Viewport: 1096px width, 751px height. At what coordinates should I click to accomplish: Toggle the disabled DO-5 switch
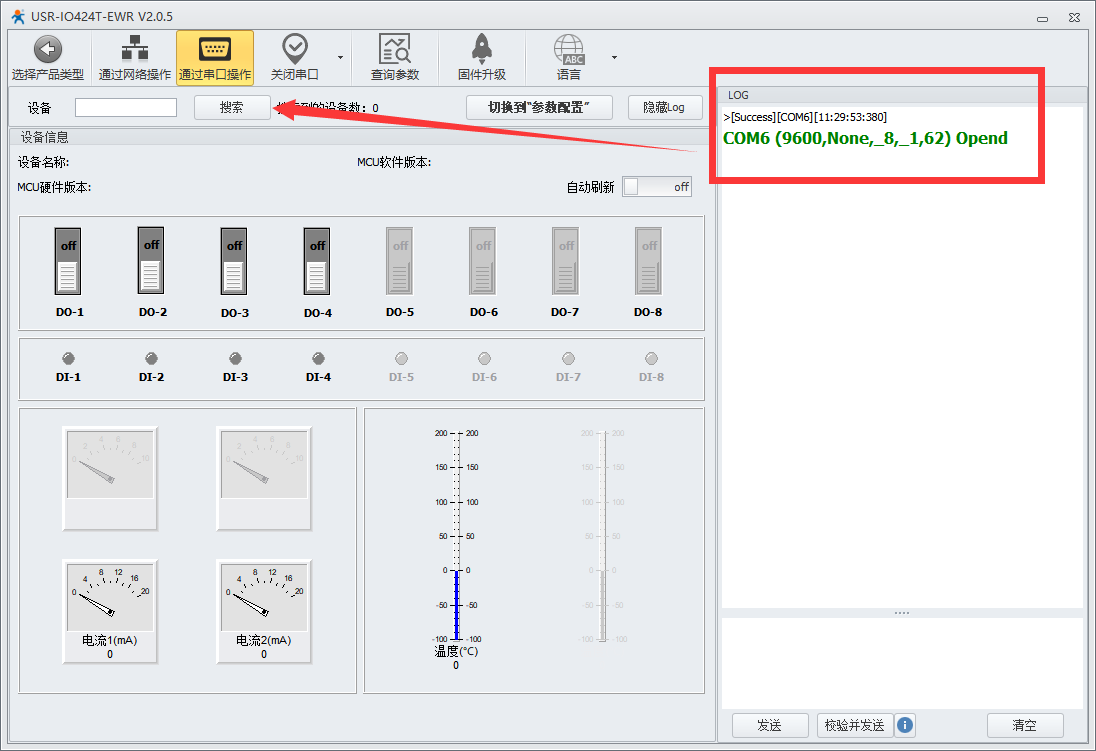(x=400, y=261)
